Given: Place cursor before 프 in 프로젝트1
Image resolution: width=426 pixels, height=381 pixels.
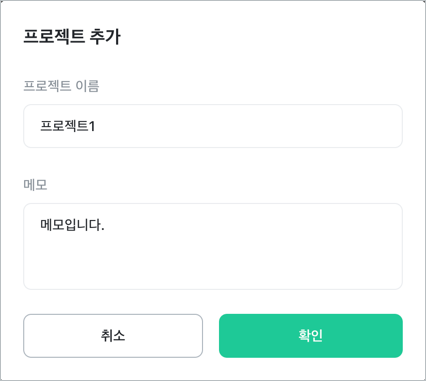Looking at the screenshot, I should [x=40, y=126].
